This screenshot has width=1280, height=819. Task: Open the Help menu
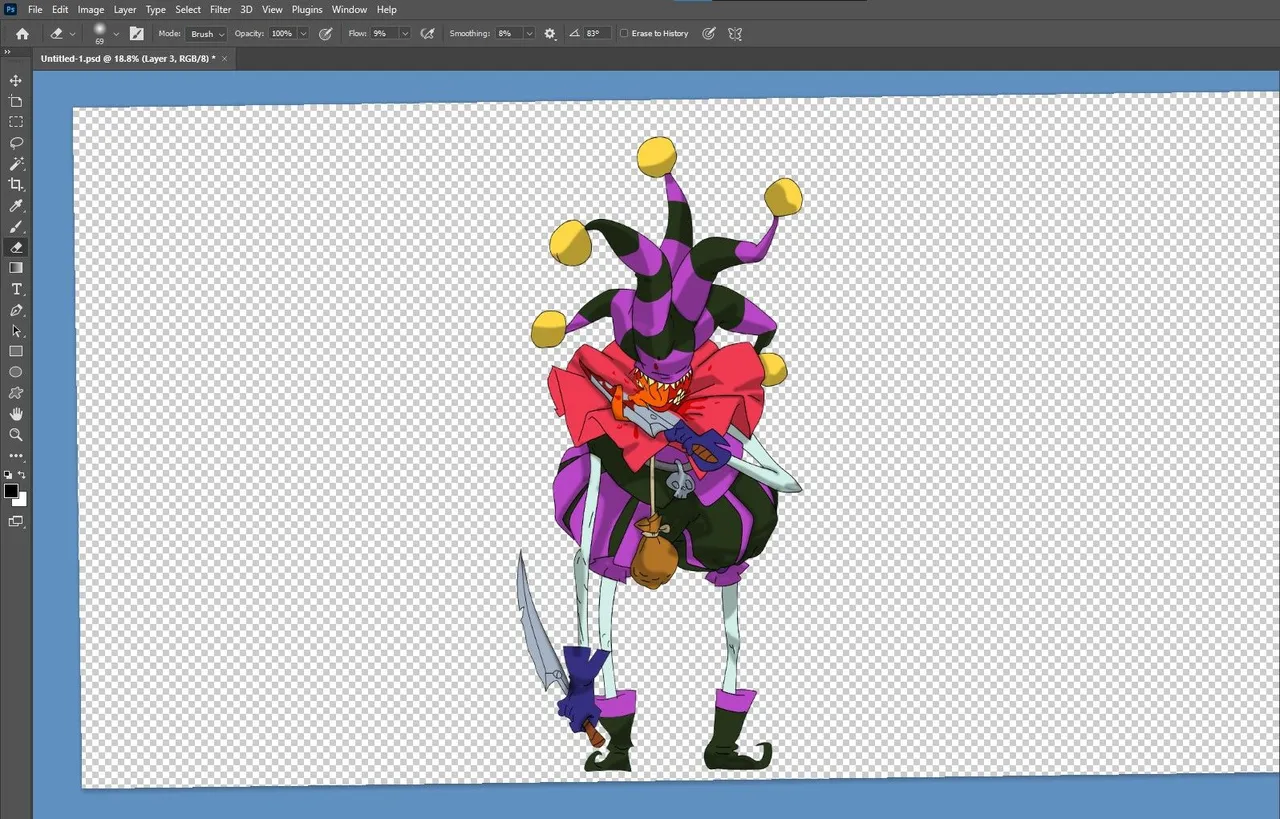387,9
